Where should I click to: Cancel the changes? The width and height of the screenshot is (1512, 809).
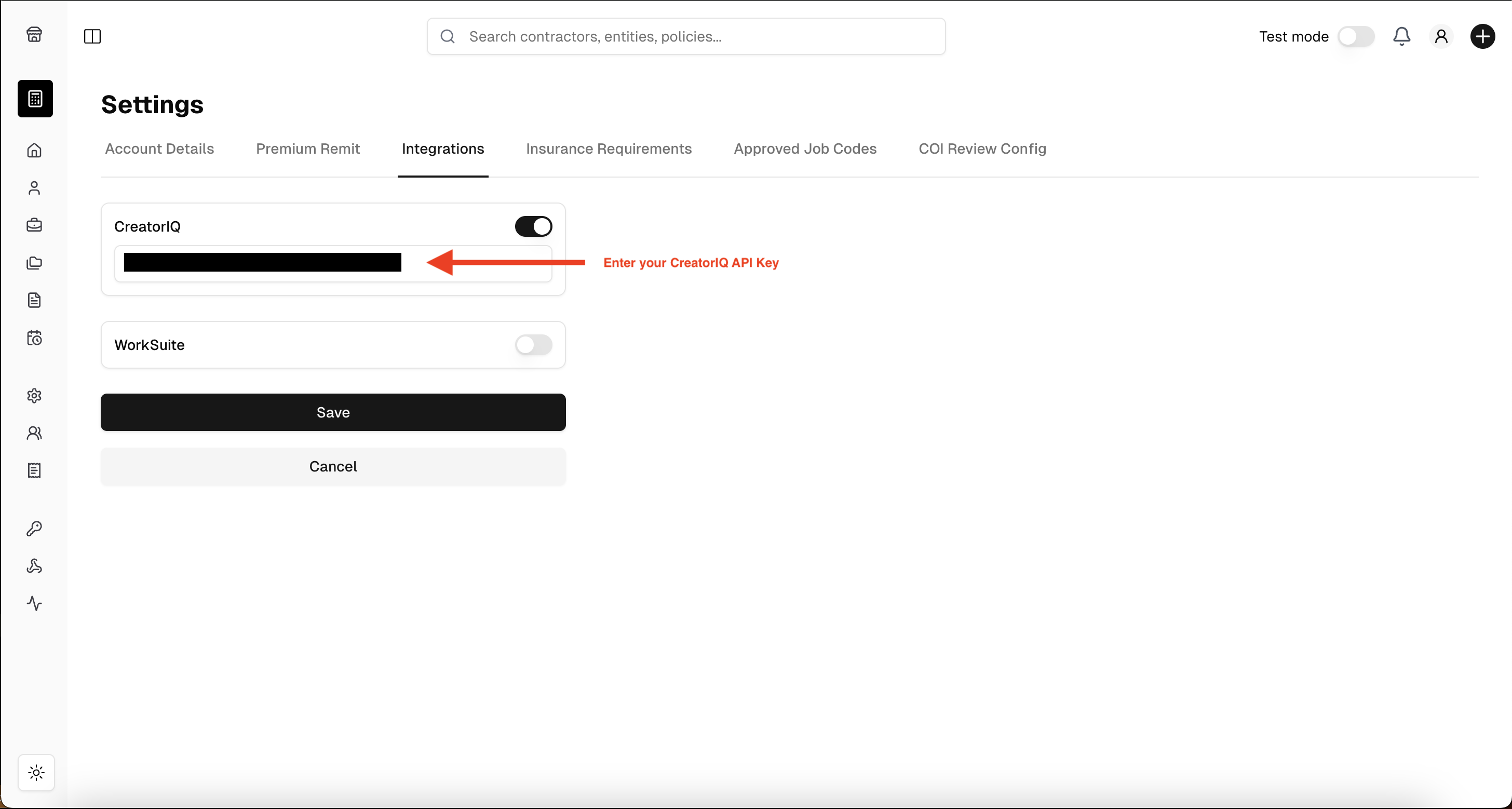pos(333,466)
